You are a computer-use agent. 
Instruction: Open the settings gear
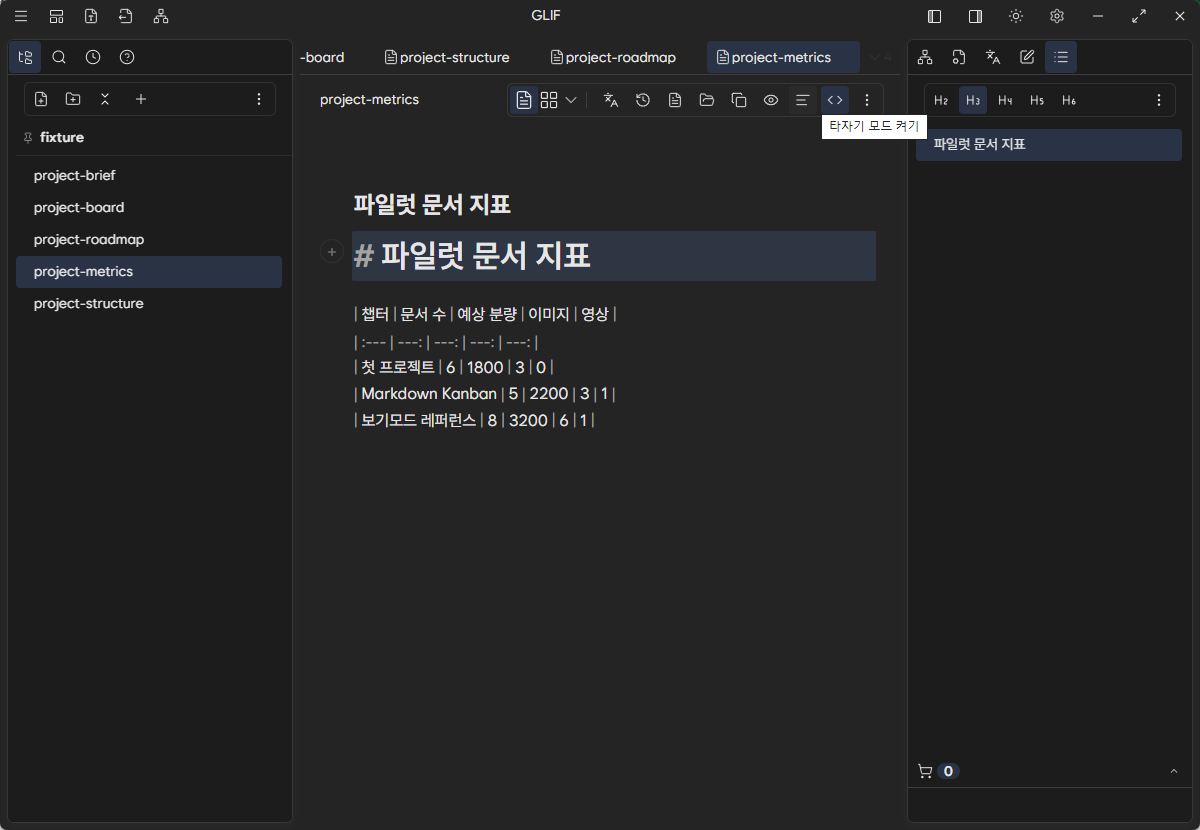click(x=1057, y=16)
